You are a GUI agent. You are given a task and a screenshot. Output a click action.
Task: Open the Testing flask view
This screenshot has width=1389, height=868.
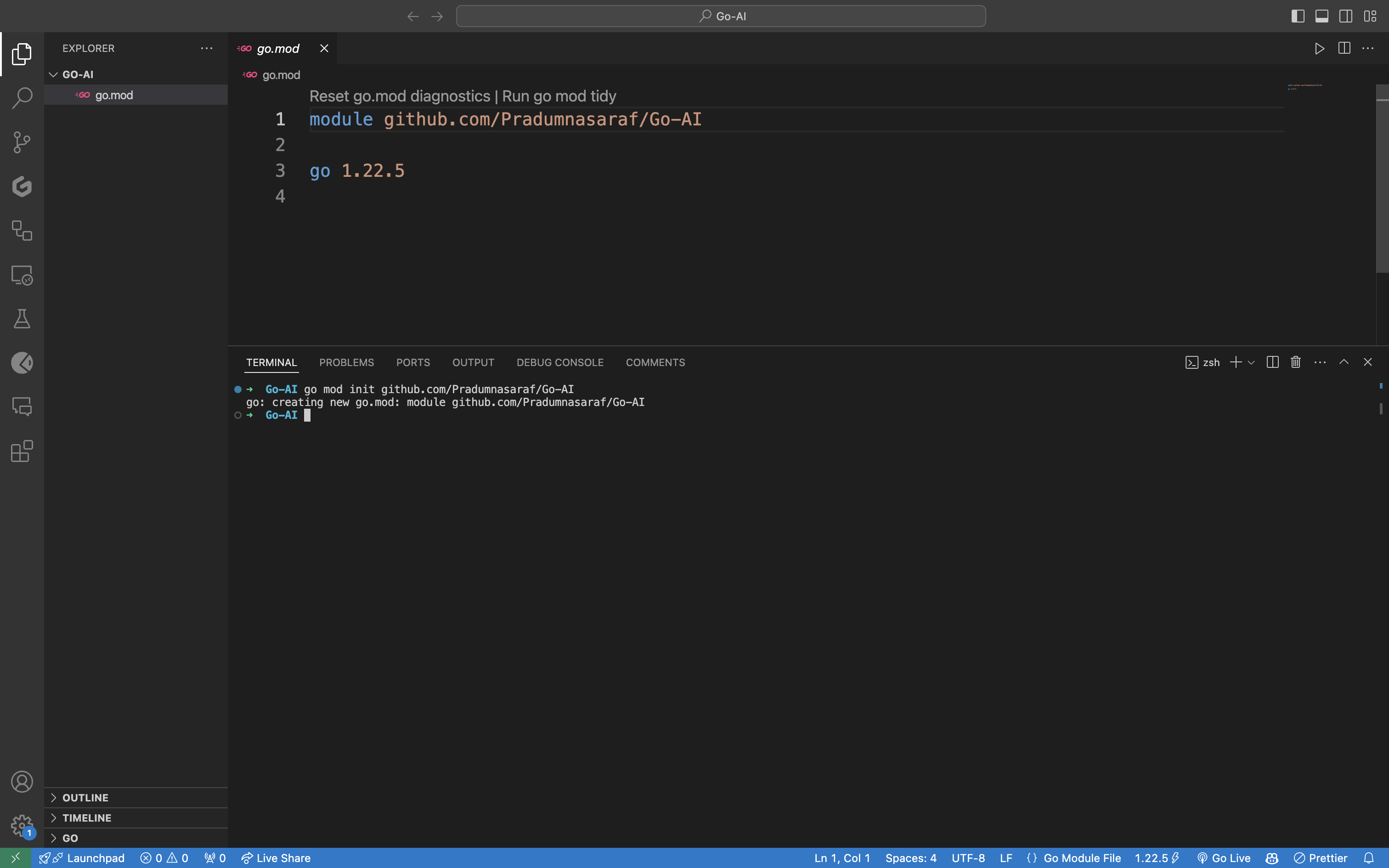[x=22, y=319]
